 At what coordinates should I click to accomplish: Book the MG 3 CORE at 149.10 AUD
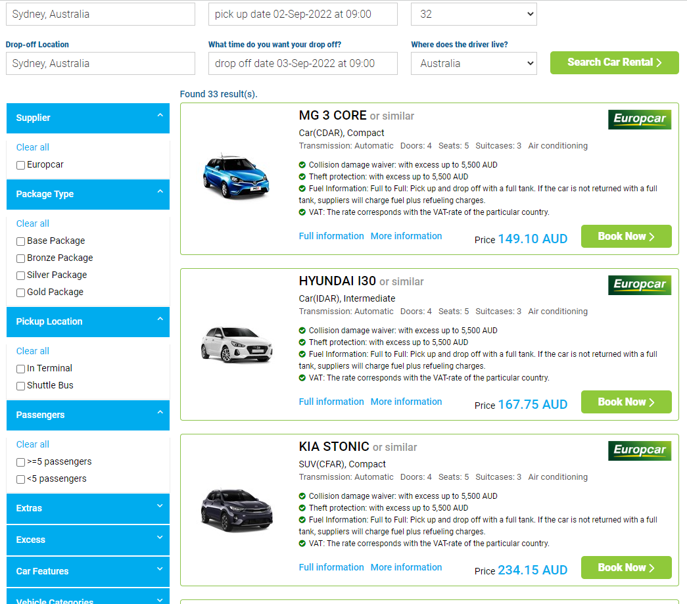click(x=626, y=237)
